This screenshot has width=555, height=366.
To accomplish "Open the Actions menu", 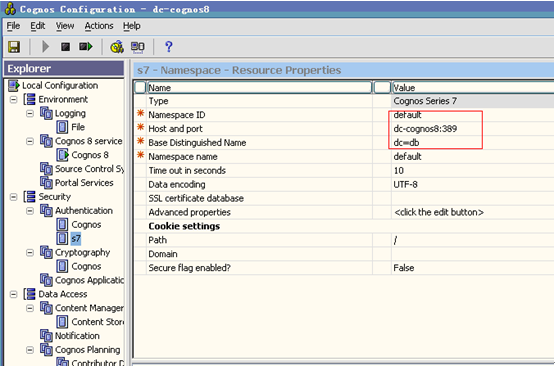I will (x=99, y=26).
